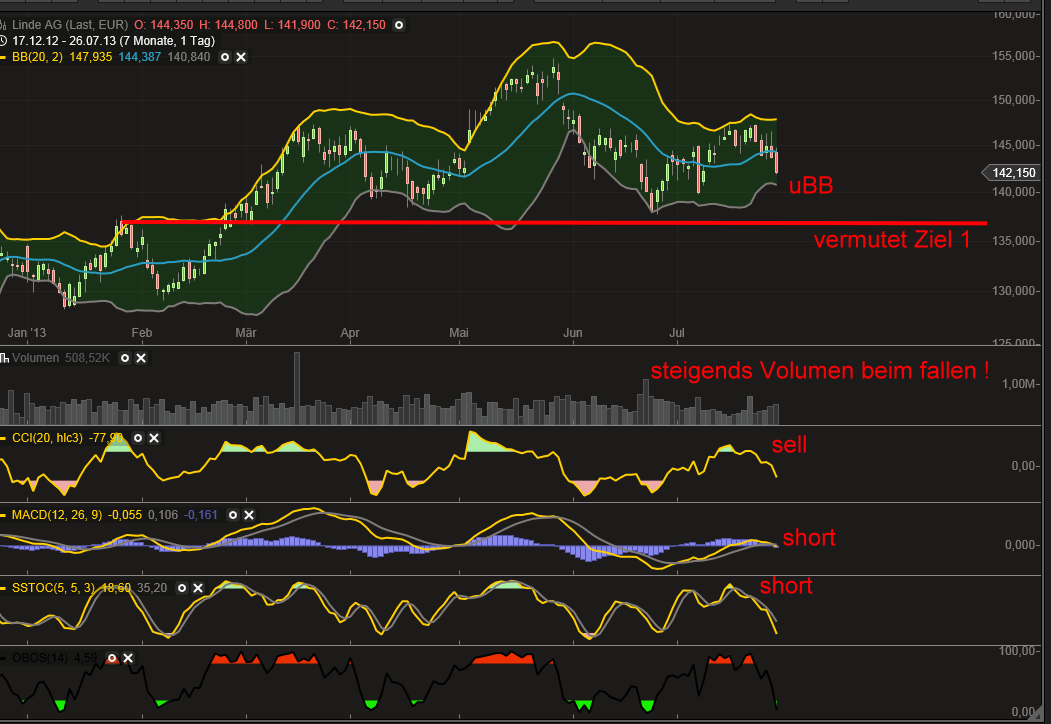Click the Jun time axis label

tap(572, 333)
